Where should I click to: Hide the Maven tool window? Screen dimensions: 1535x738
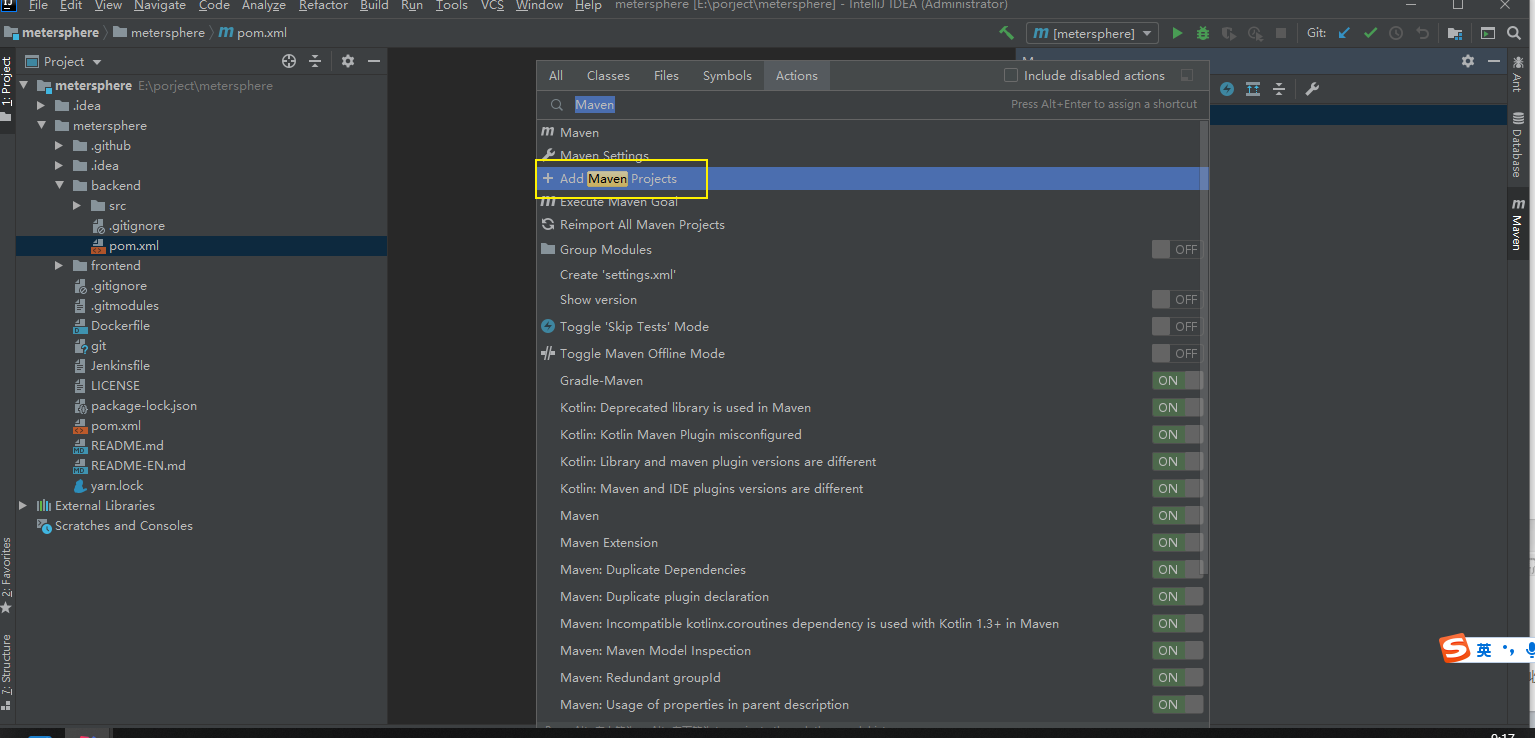[x=1493, y=61]
